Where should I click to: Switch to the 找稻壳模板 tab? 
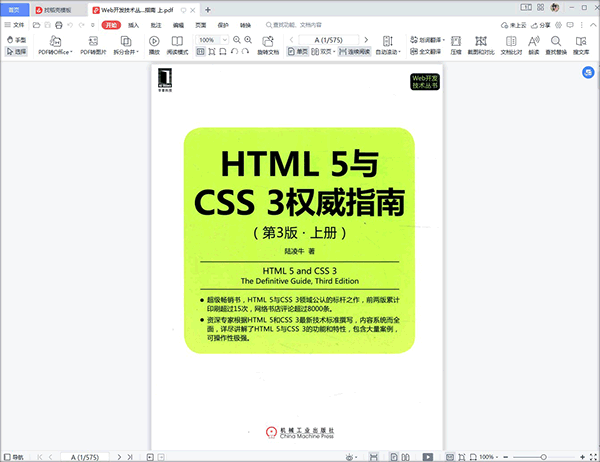(x=59, y=10)
